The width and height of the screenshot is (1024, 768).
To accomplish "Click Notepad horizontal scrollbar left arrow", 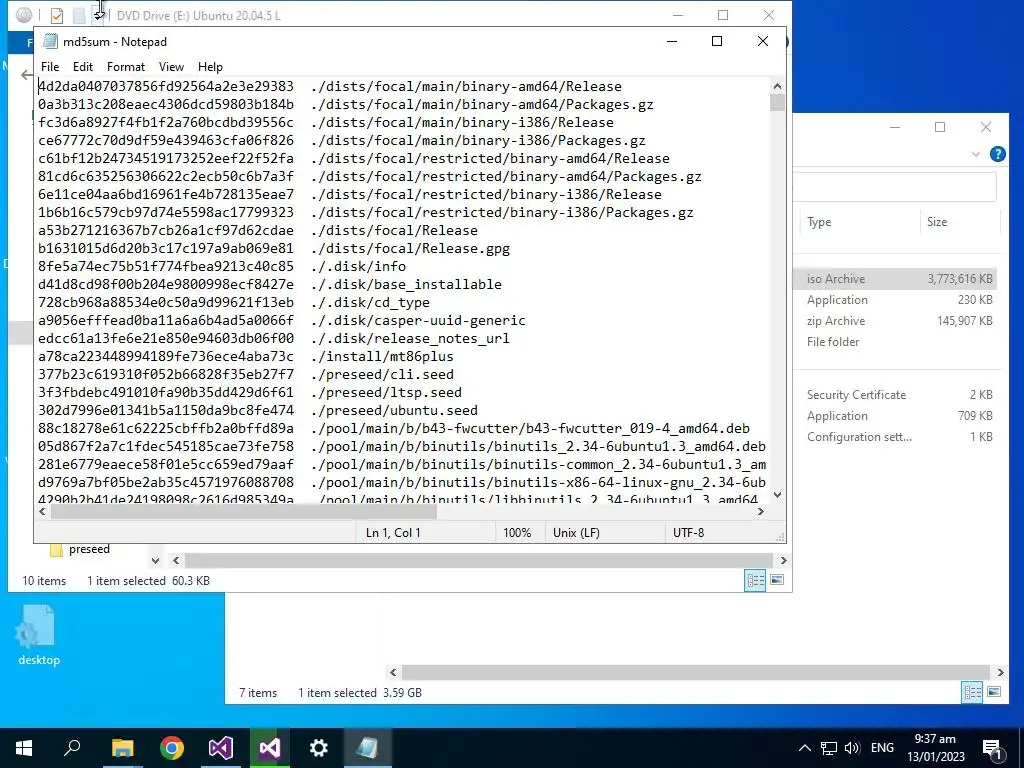I will tap(43, 512).
